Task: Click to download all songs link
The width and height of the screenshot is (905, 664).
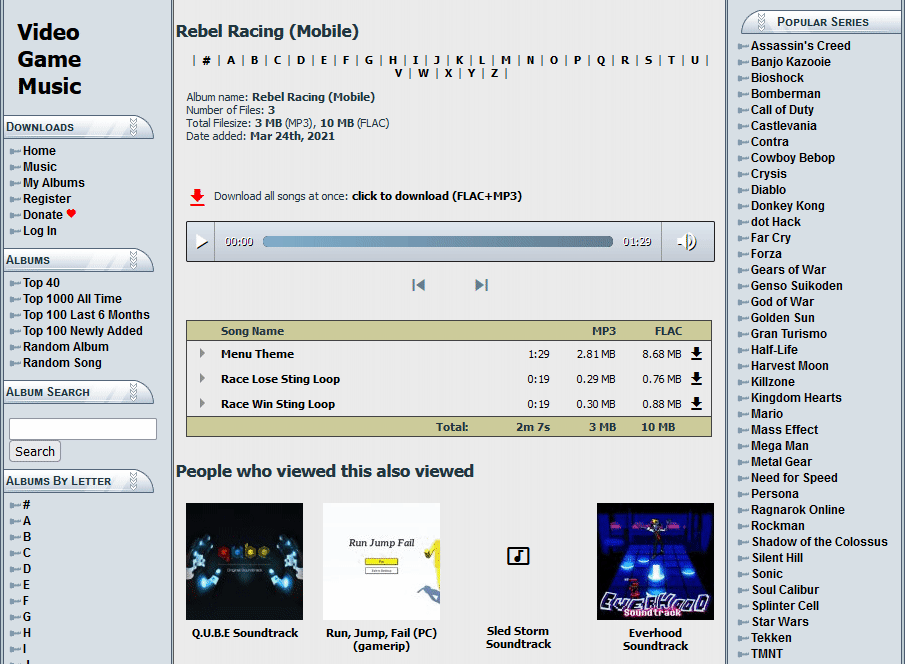Action: (436, 196)
